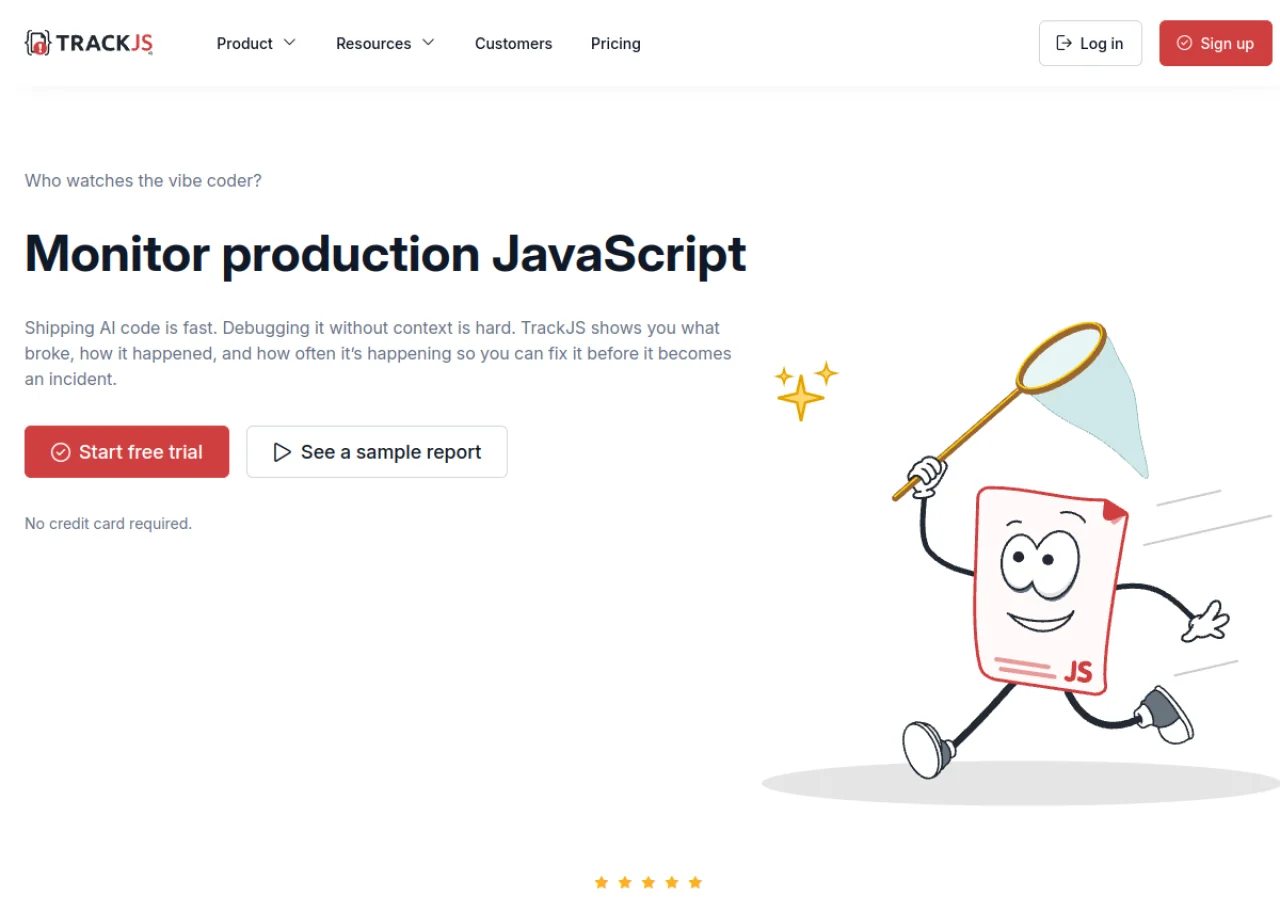Expand the Resources chevron arrow
Screen dimensions: 1280x906
tap(428, 43)
